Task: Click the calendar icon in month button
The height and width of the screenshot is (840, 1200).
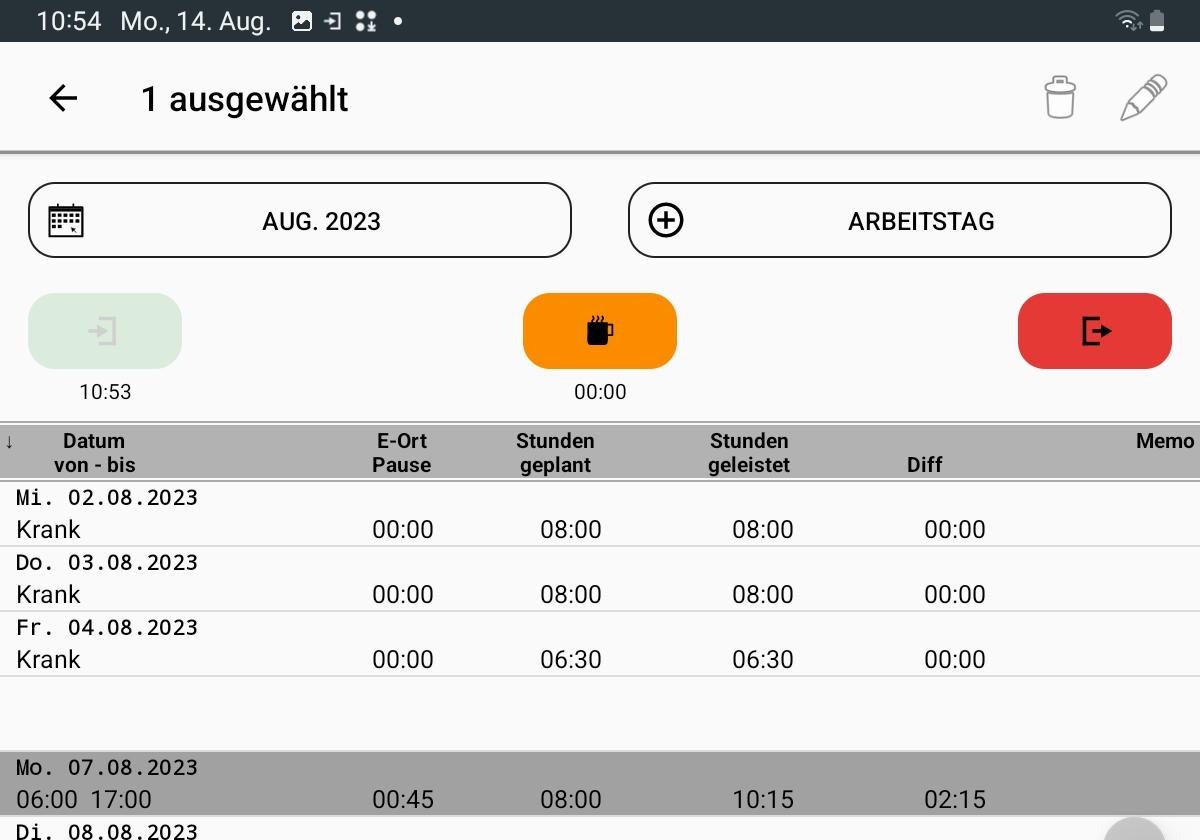Action: coord(66,220)
